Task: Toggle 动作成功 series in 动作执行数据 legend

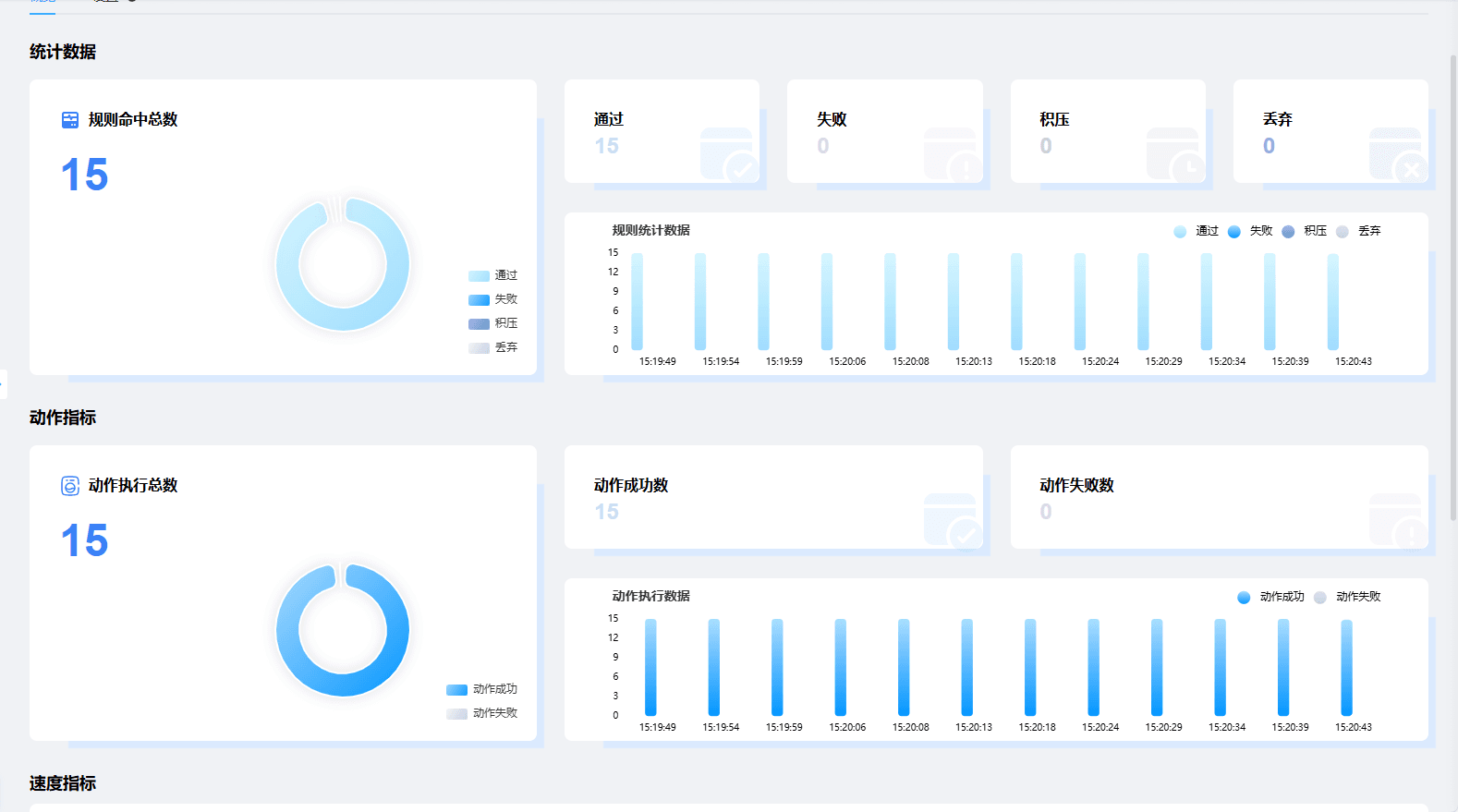Action: (1271, 597)
